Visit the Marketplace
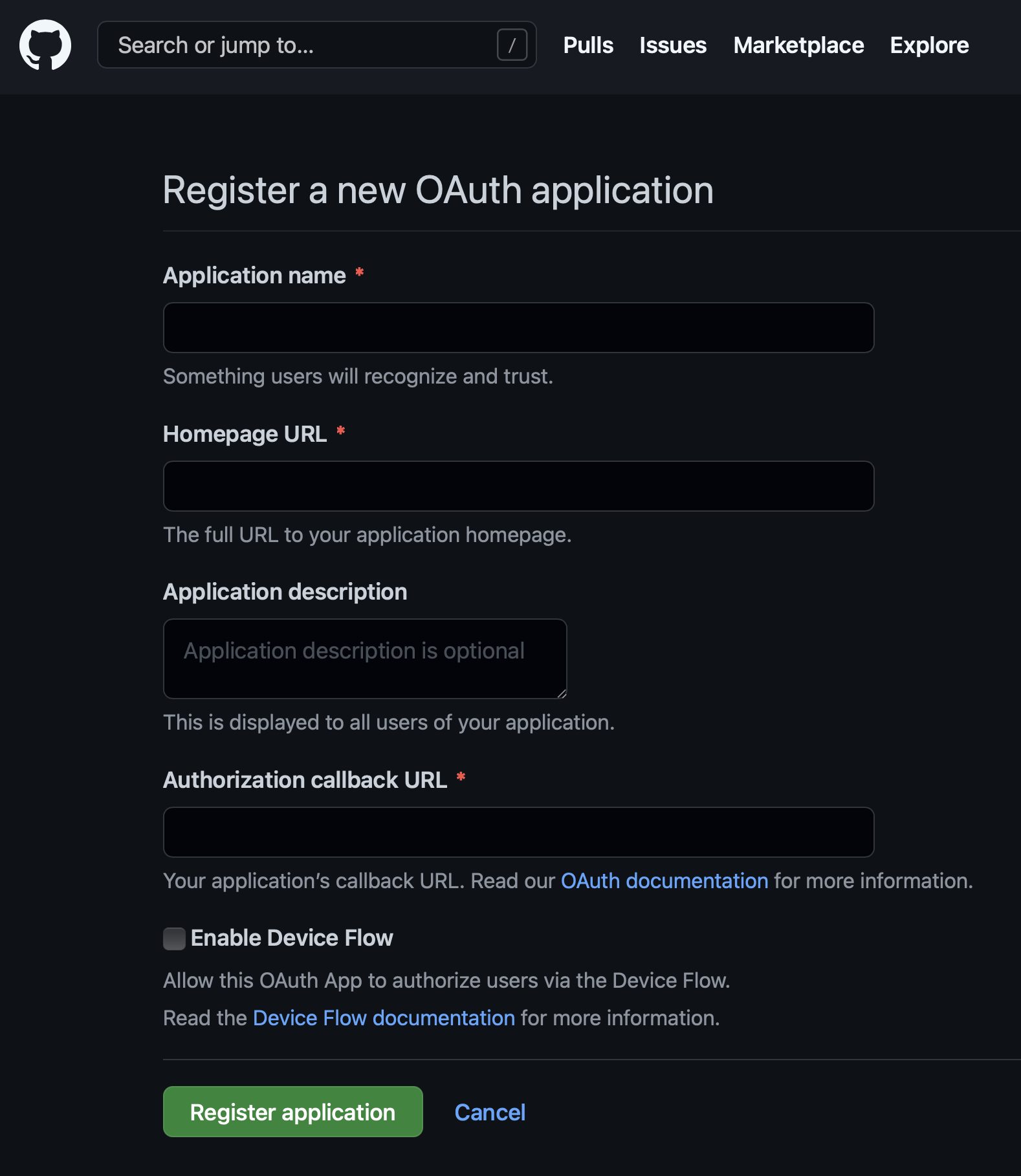The image size is (1021, 1176). [x=798, y=45]
